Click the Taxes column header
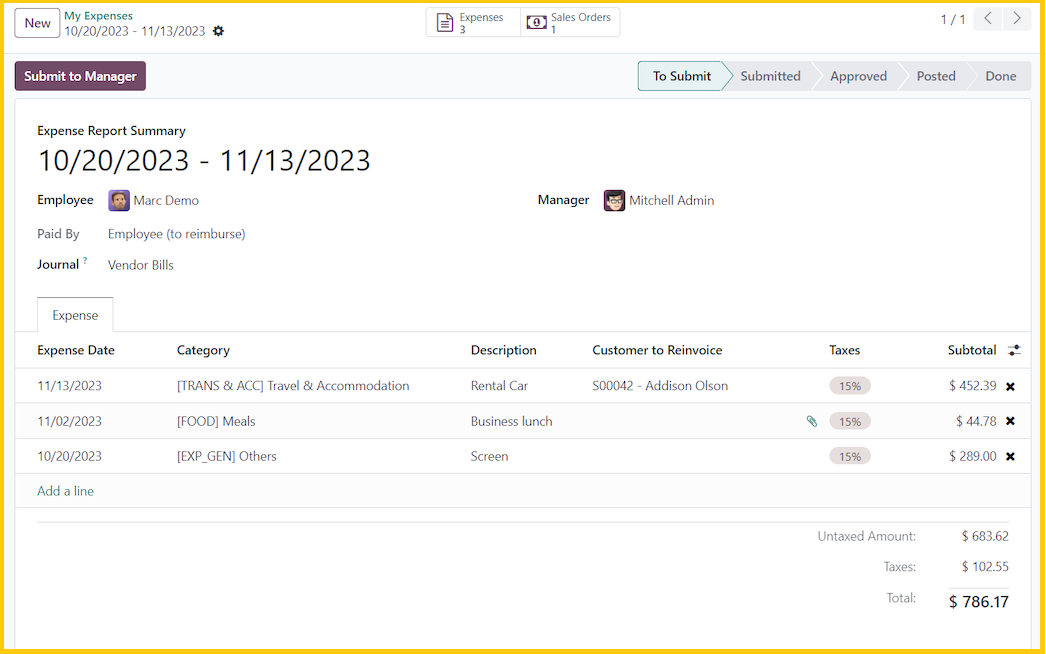The height and width of the screenshot is (654, 1046). 845,350
